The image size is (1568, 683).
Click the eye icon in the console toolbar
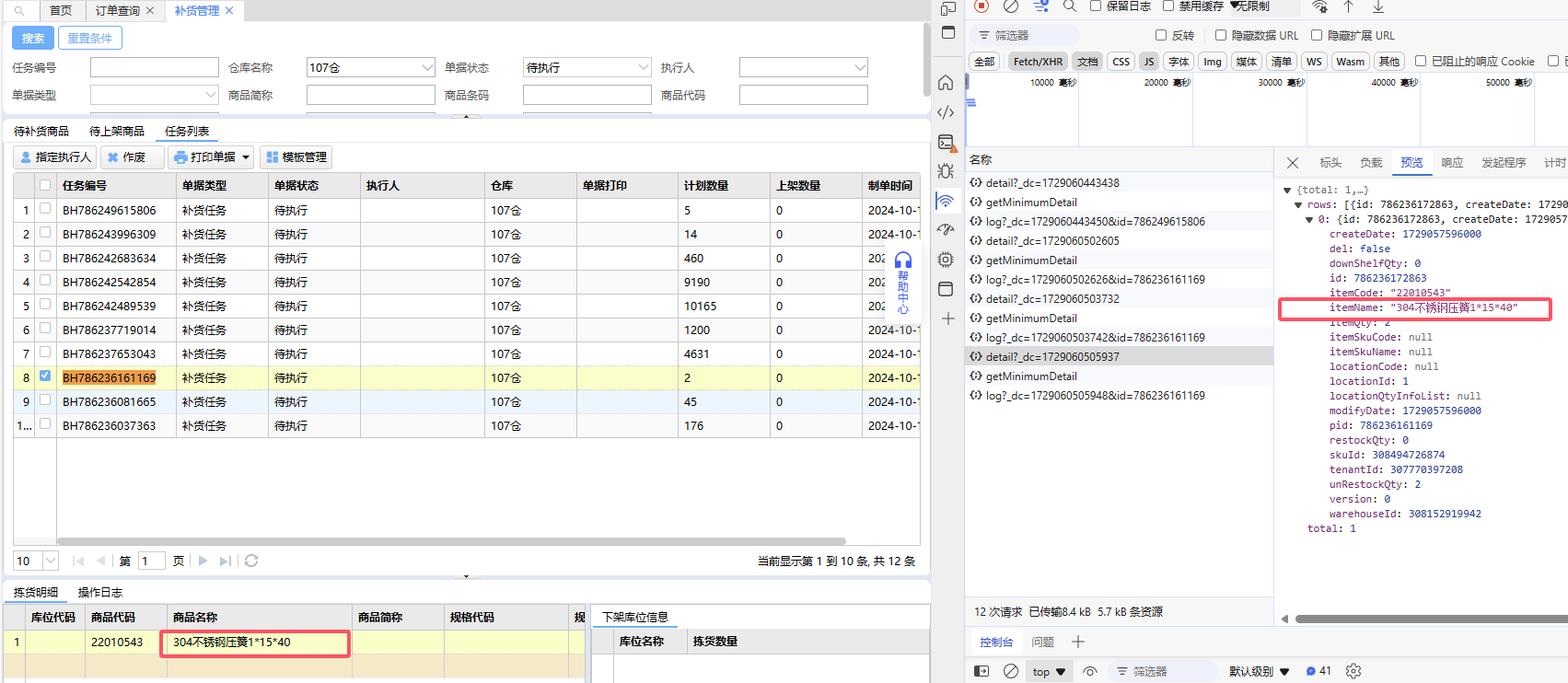pyautogui.click(x=1090, y=671)
